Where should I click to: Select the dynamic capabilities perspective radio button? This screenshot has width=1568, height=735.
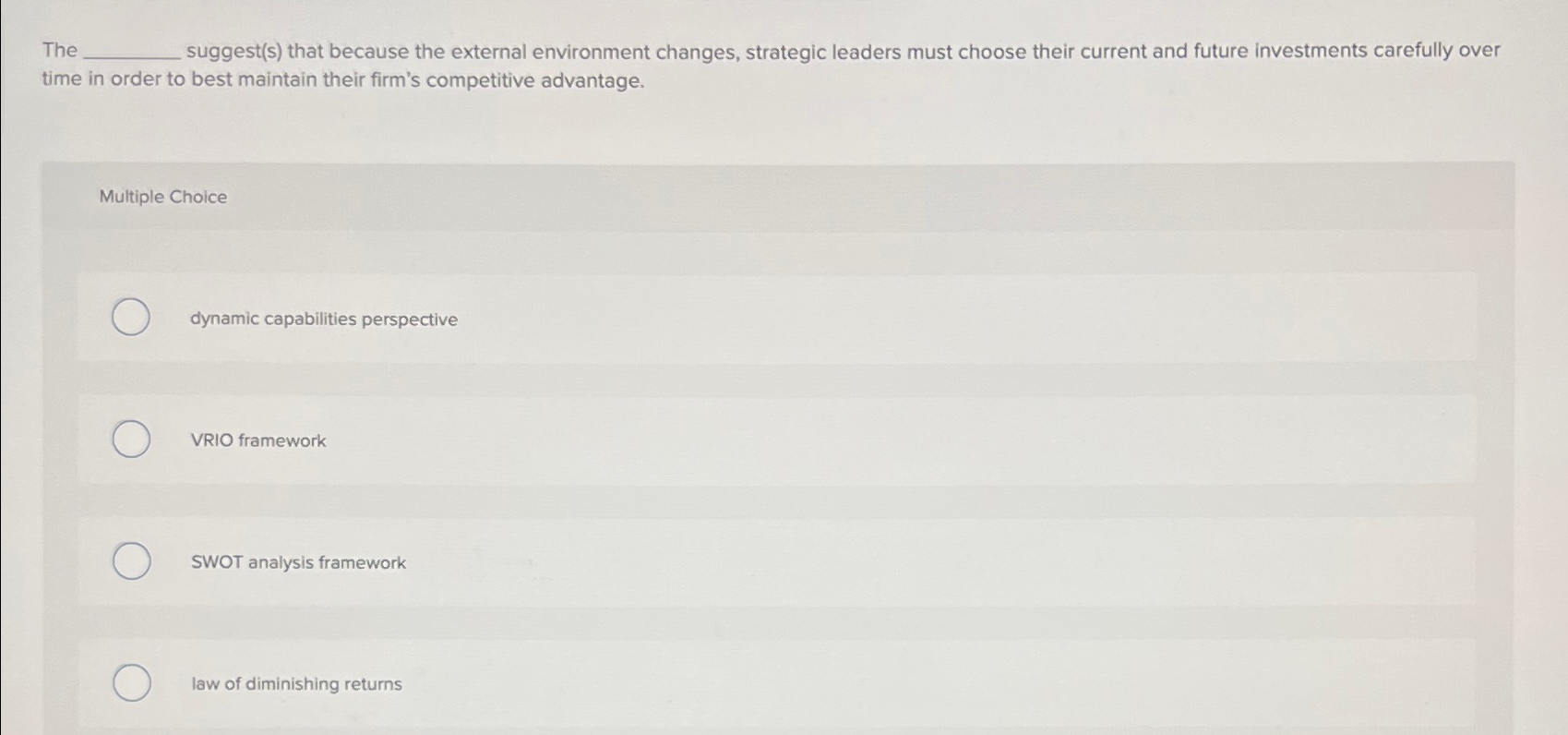(130, 317)
